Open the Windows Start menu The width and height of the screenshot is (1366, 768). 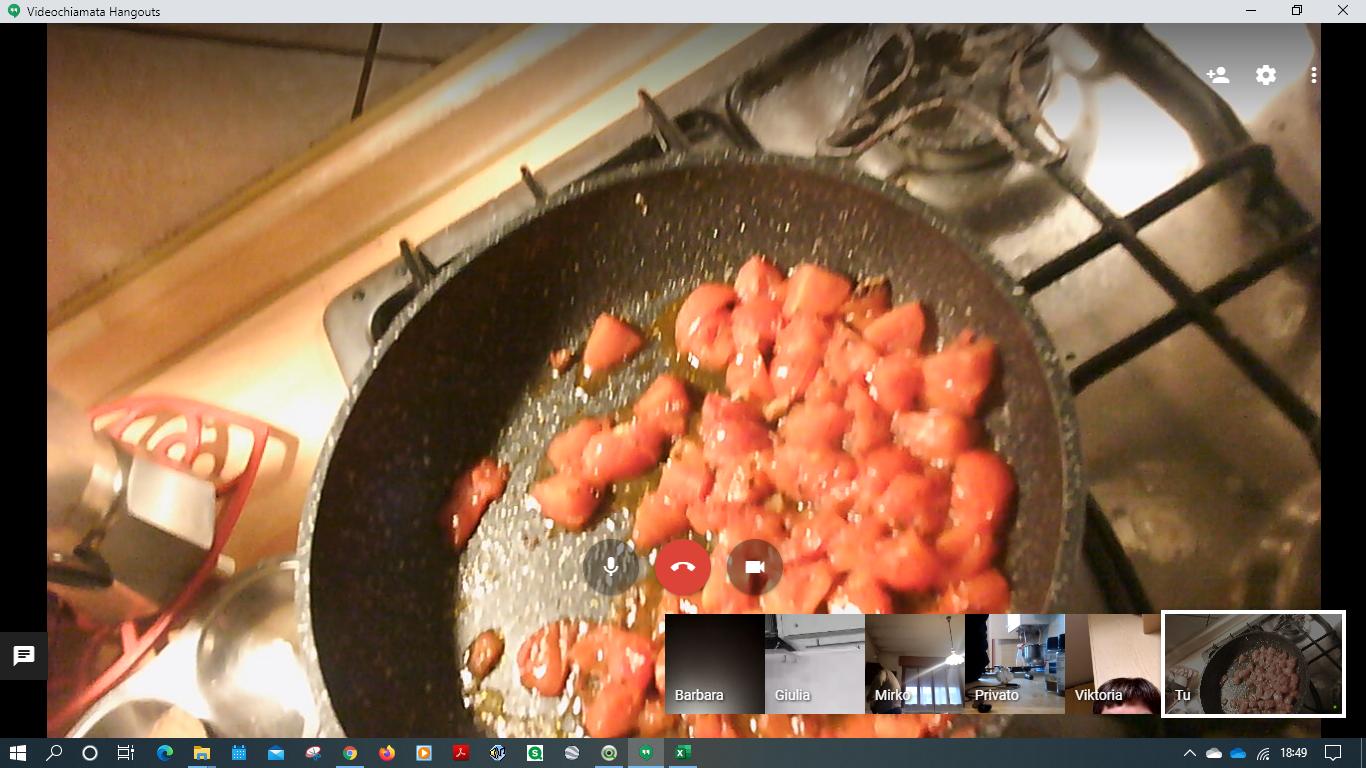[x=18, y=753]
